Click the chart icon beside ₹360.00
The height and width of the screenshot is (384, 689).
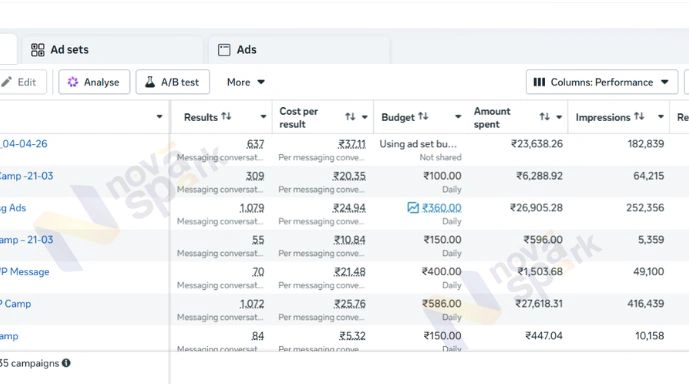click(413, 207)
